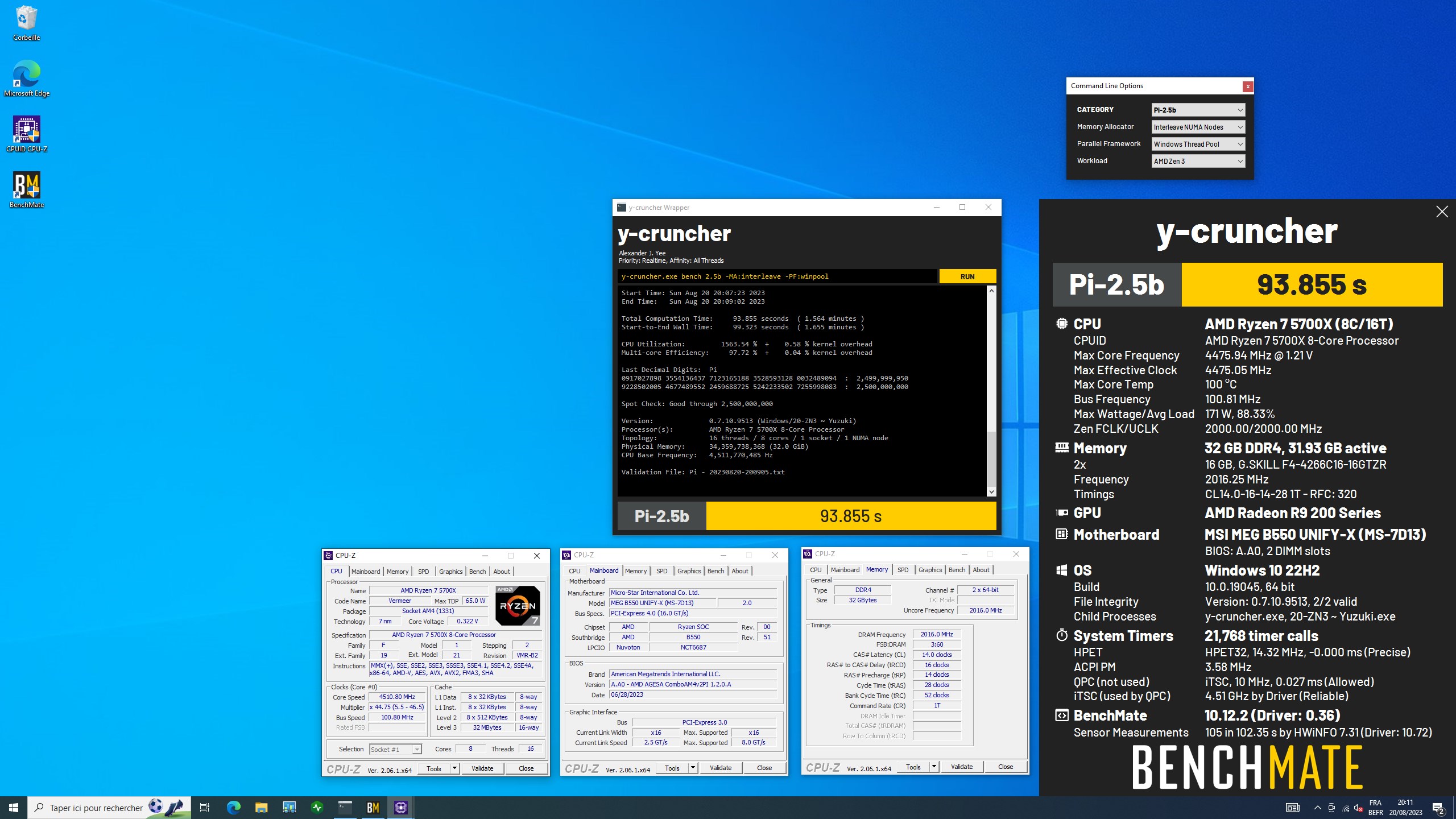
Task: Switch to BenchMate via its BM taskbar icon
Action: [x=373, y=808]
